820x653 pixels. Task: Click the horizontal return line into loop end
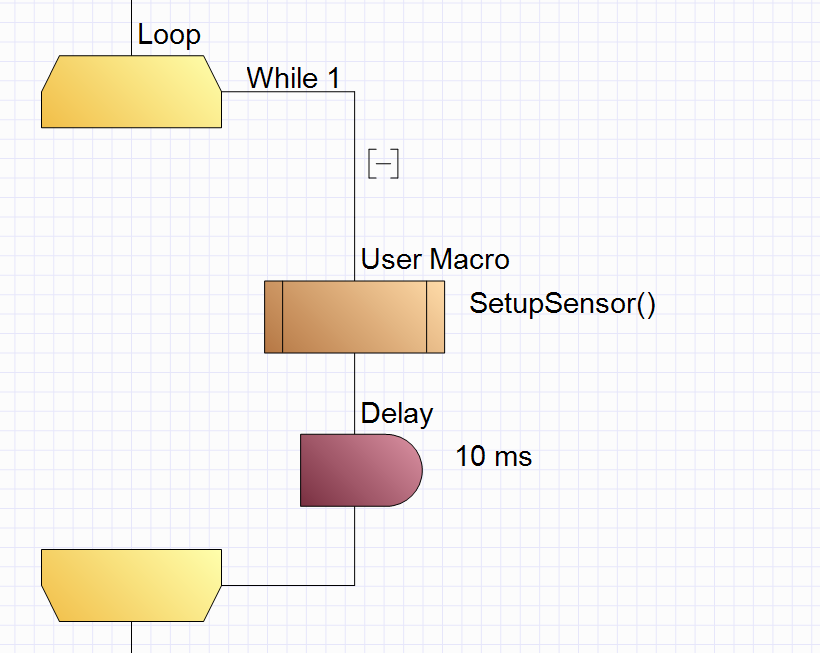click(x=288, y=584)
